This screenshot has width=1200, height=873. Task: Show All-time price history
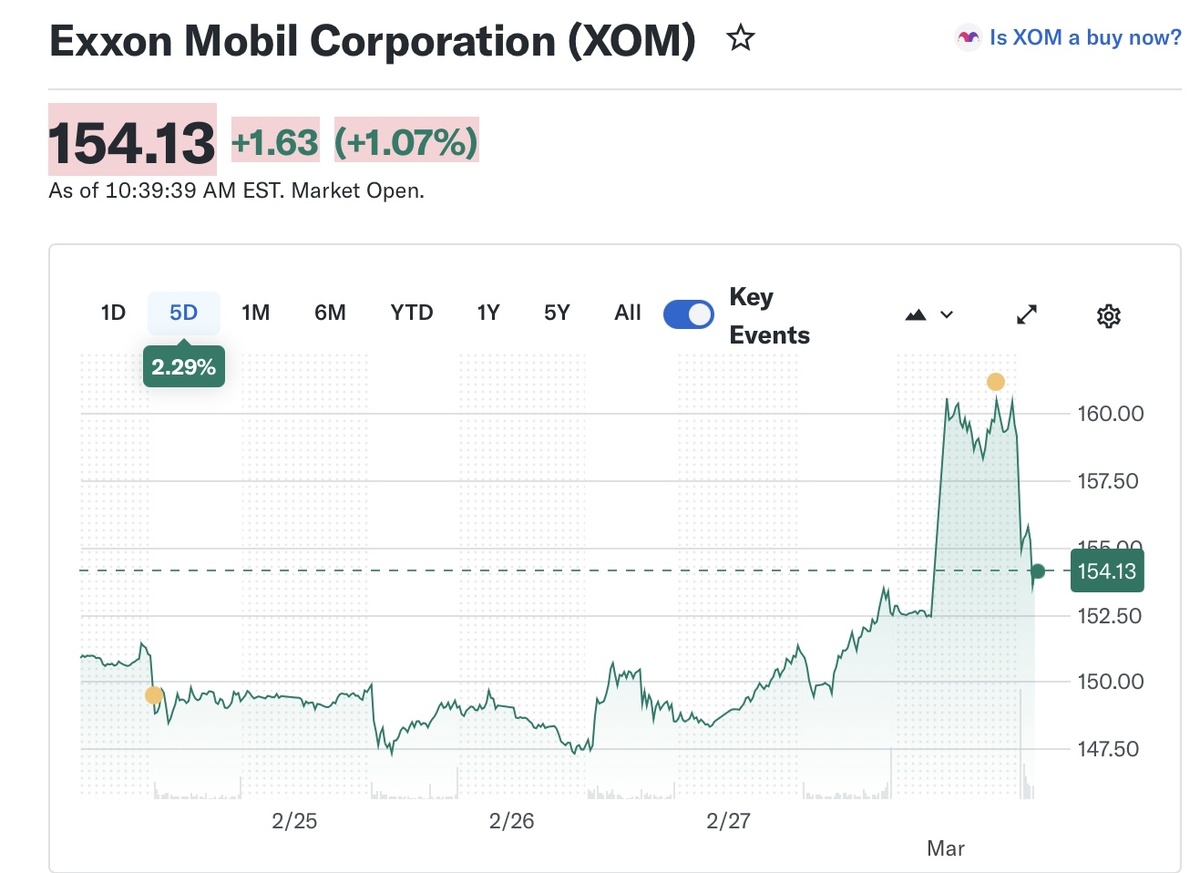[627, 313]
